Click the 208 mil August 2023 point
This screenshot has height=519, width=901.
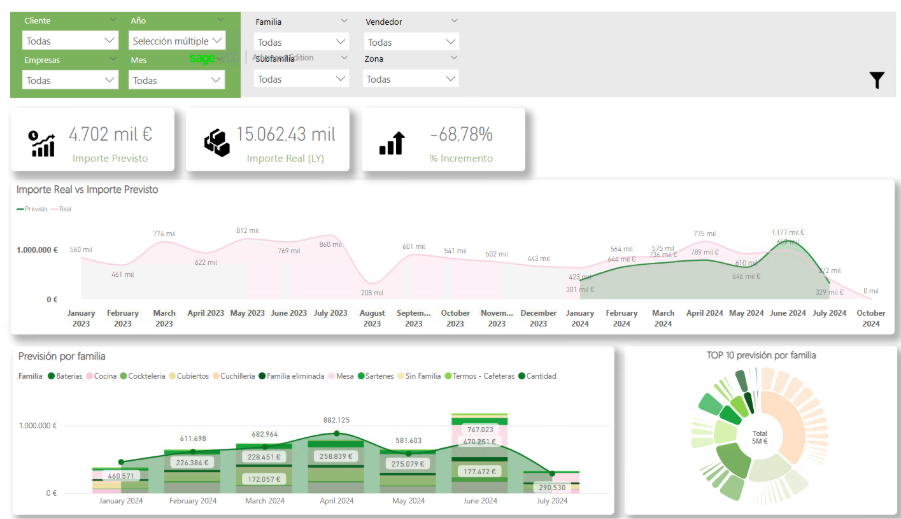click(372, 283)
